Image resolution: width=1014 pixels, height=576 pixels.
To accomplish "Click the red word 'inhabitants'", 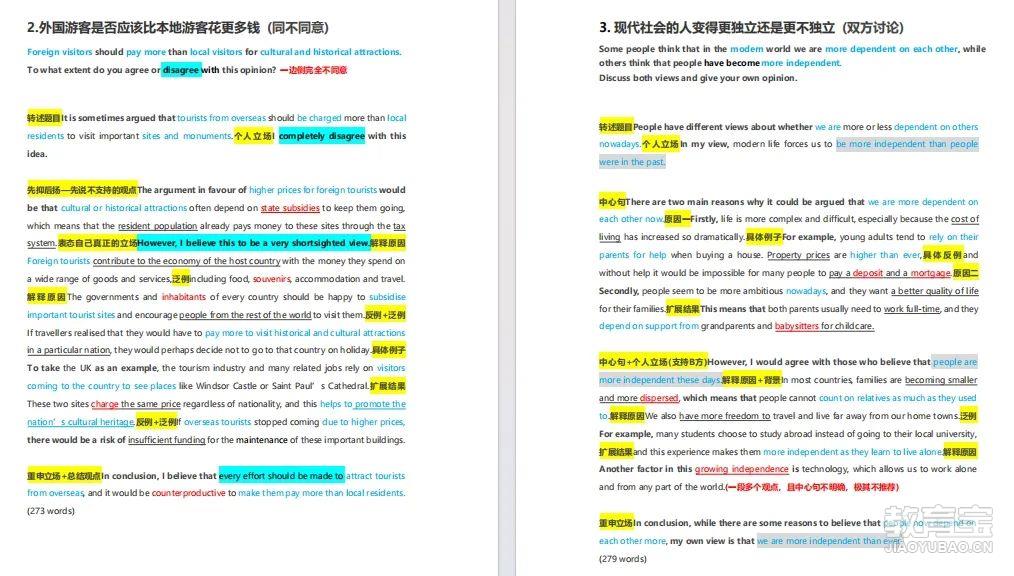I will 183,297.
